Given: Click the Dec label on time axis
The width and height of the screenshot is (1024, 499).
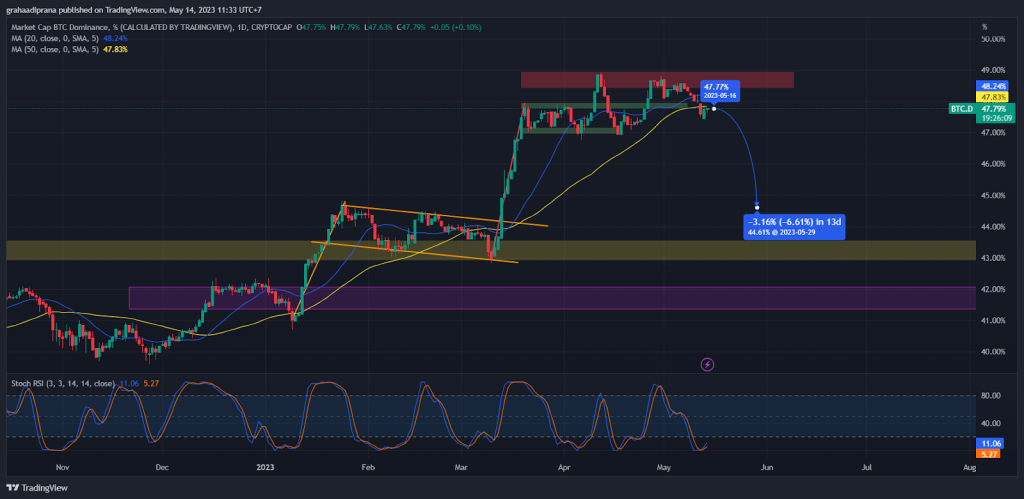Looking at the screenshot, I should [162, 468].
